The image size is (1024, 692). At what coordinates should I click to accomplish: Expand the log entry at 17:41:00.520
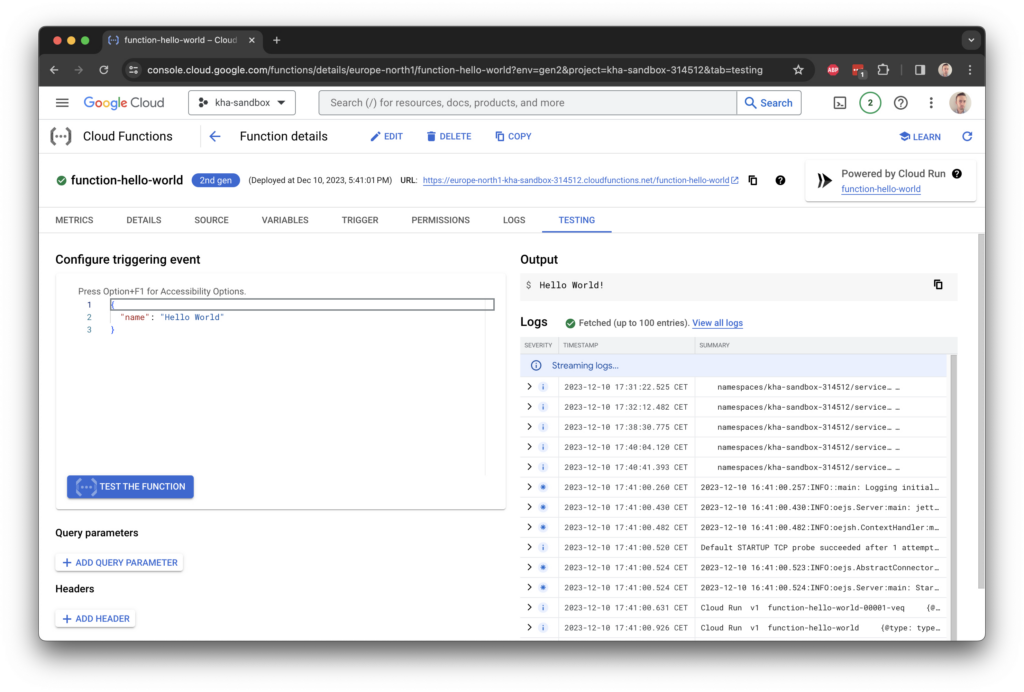coord(530,548)
